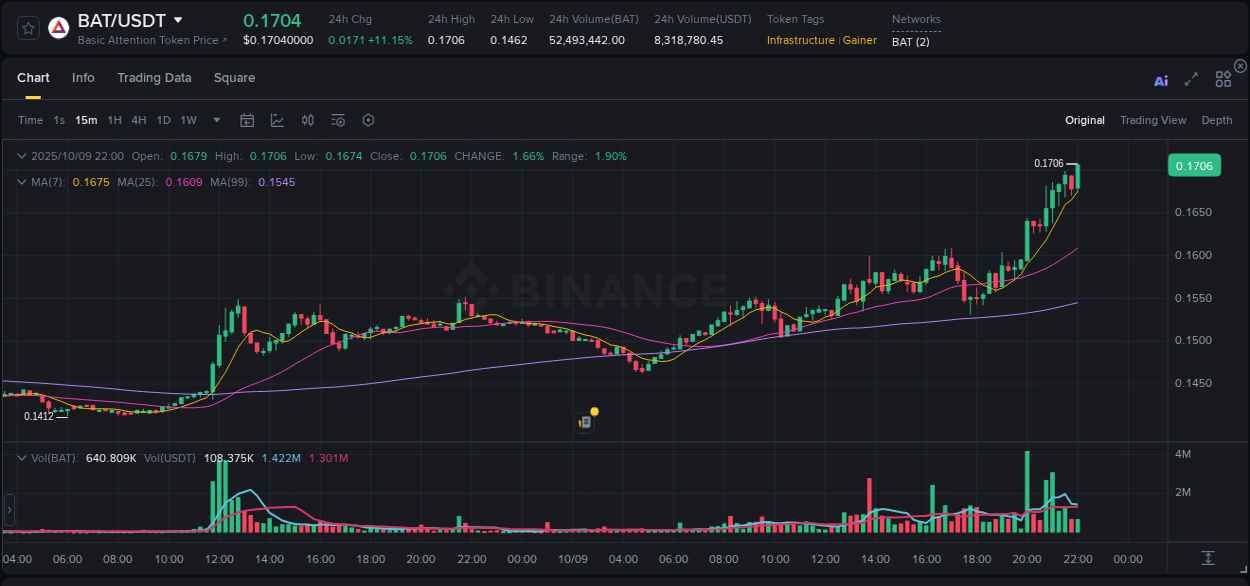Open the chart layout grid picker
The width and height of the screenshot is (1250, 586).
1223,79
